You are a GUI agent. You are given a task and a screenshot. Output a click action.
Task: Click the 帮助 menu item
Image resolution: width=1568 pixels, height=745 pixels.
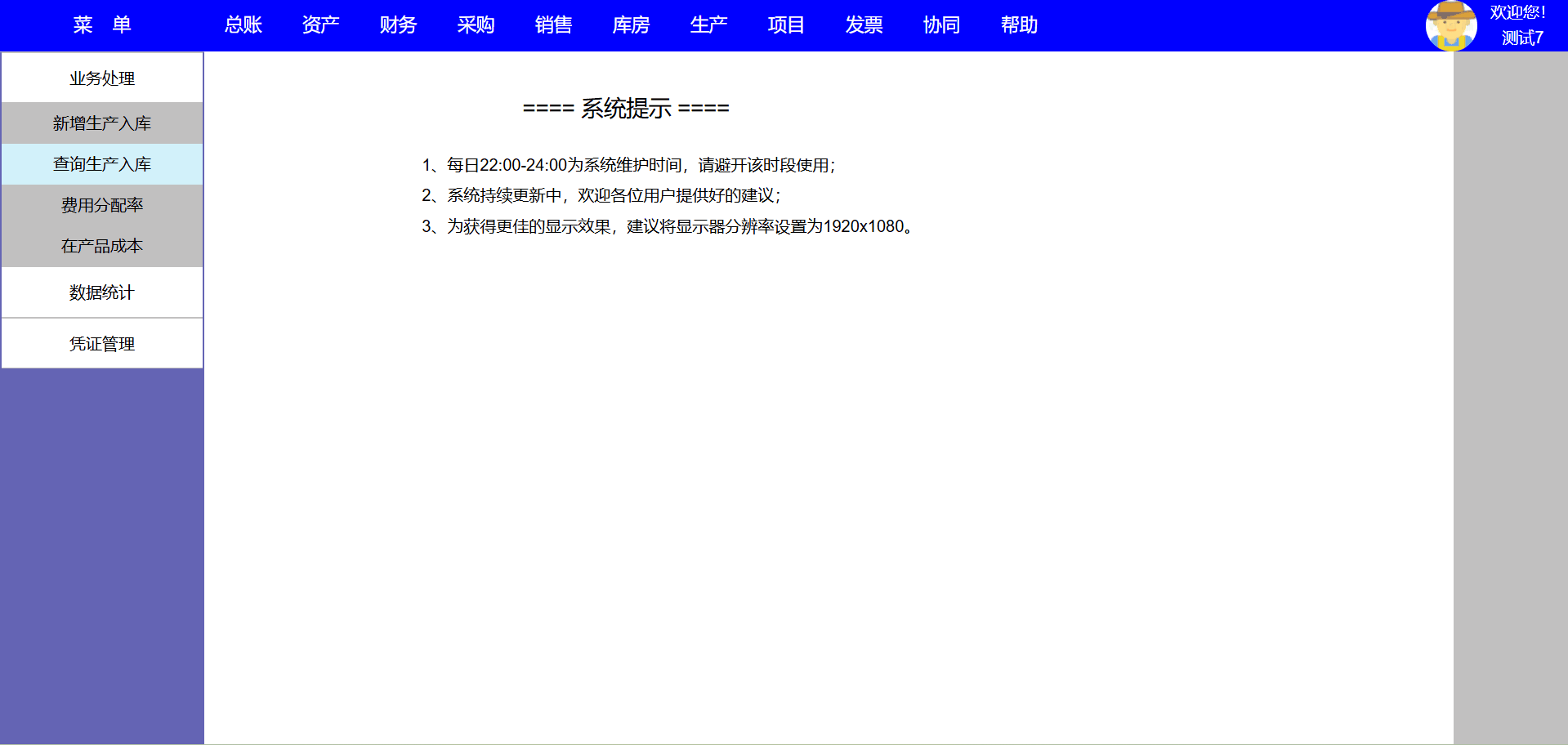pyautogui.click(x=1019, y=25)
